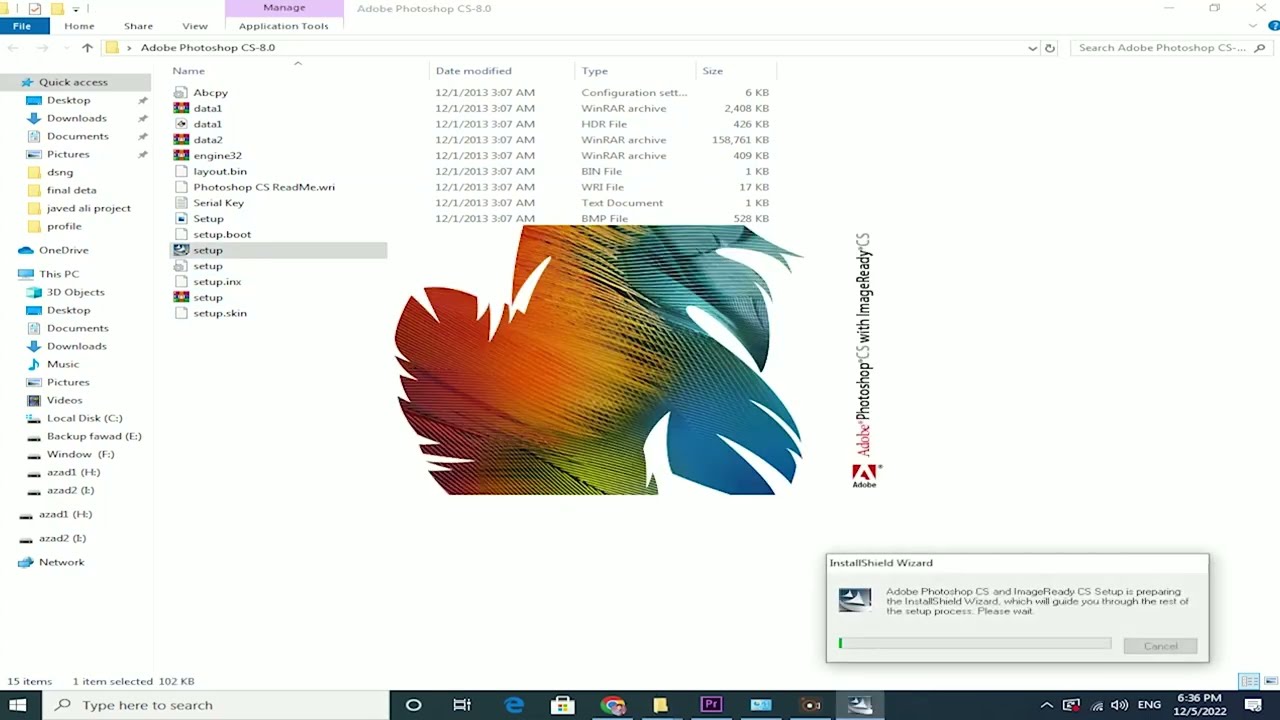Viewport: 1280px width, 720px height.
Task: Open javed ali project folder
Action: [88, 208]
